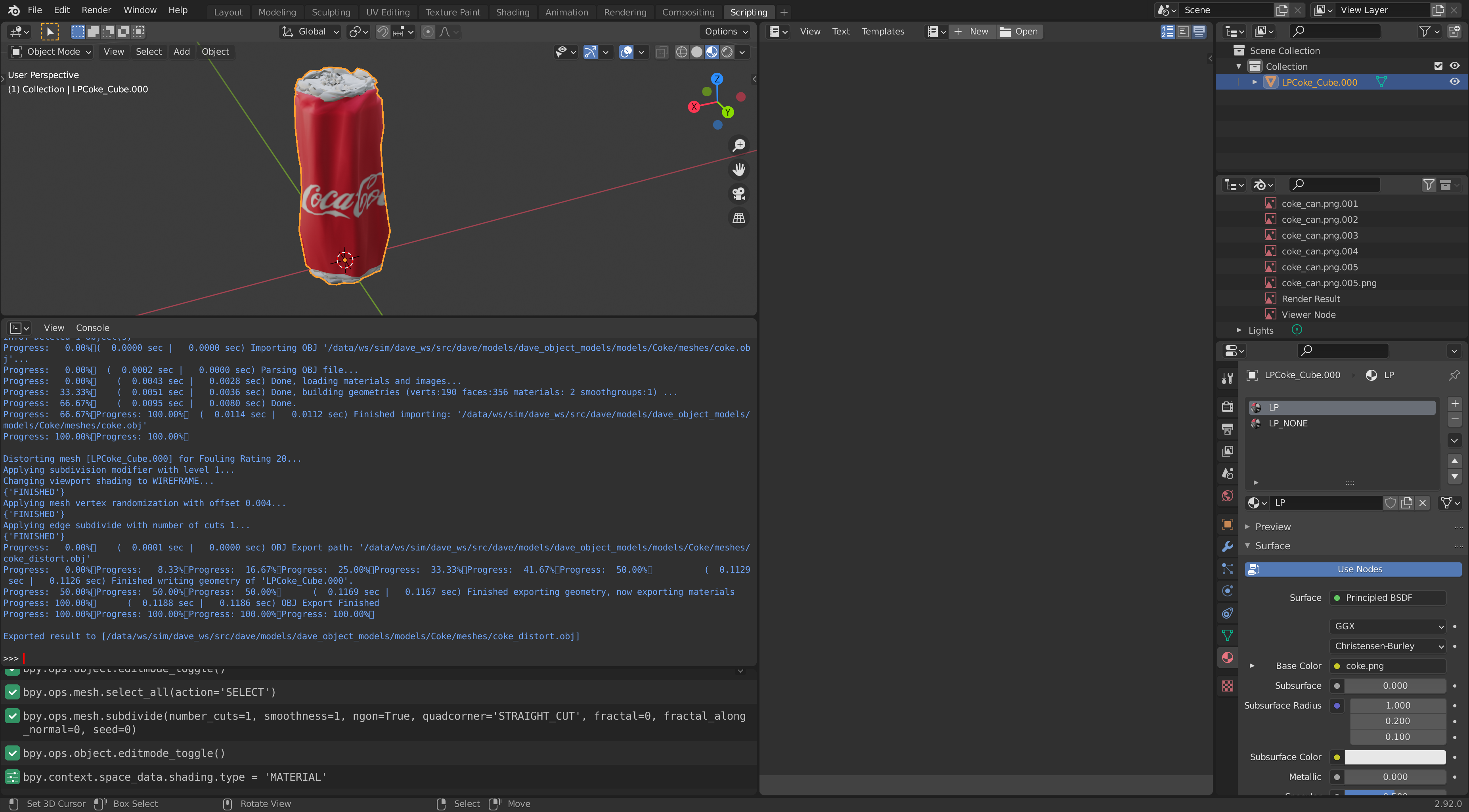This screenshot has height=812, width=1469.
Task: Open the View Layer properties tab
Action: 1228,451
